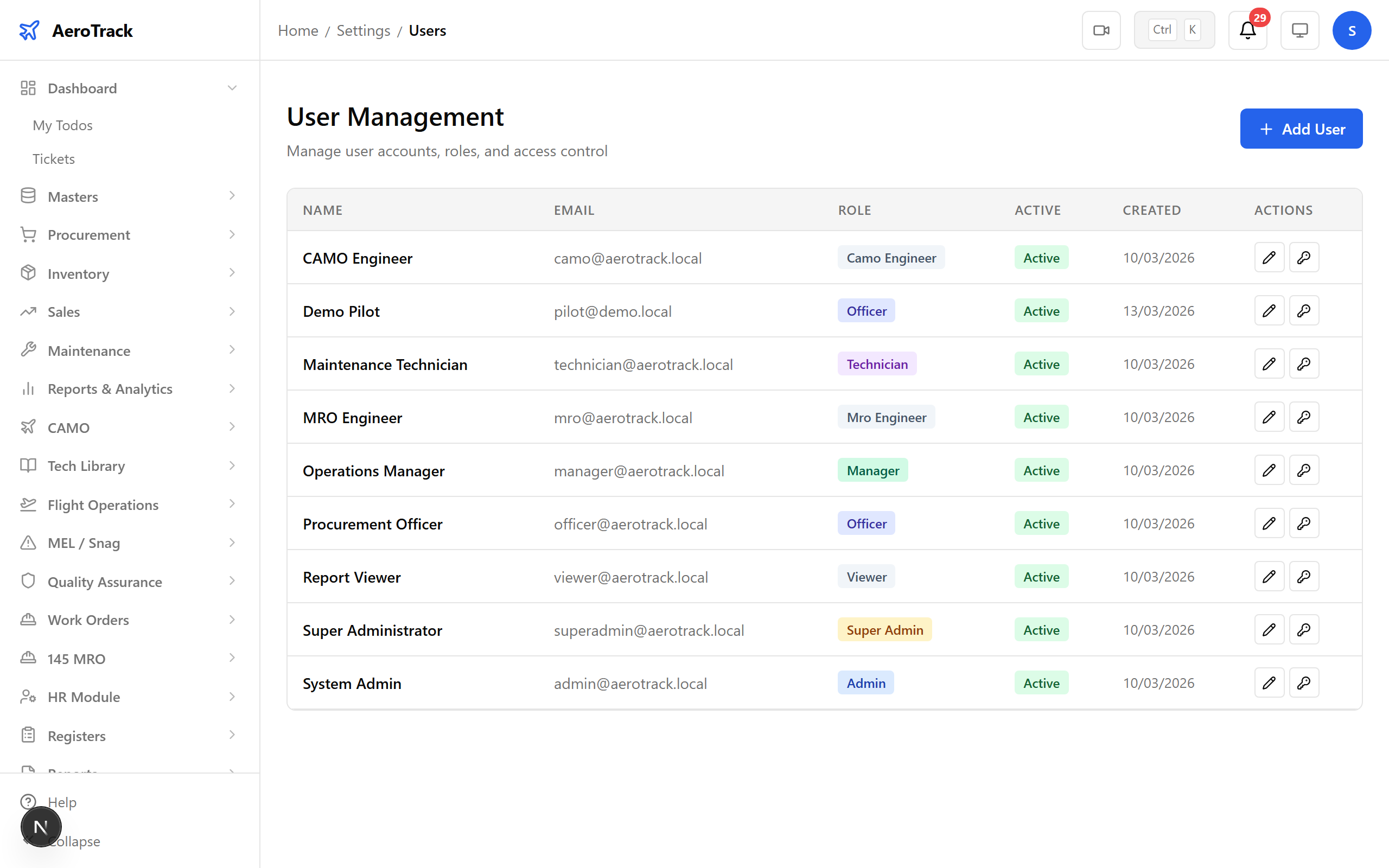Open the reset password key icon for CAMO Engineer
This screenshot has width=1389, height=868.
[1304, 257]
